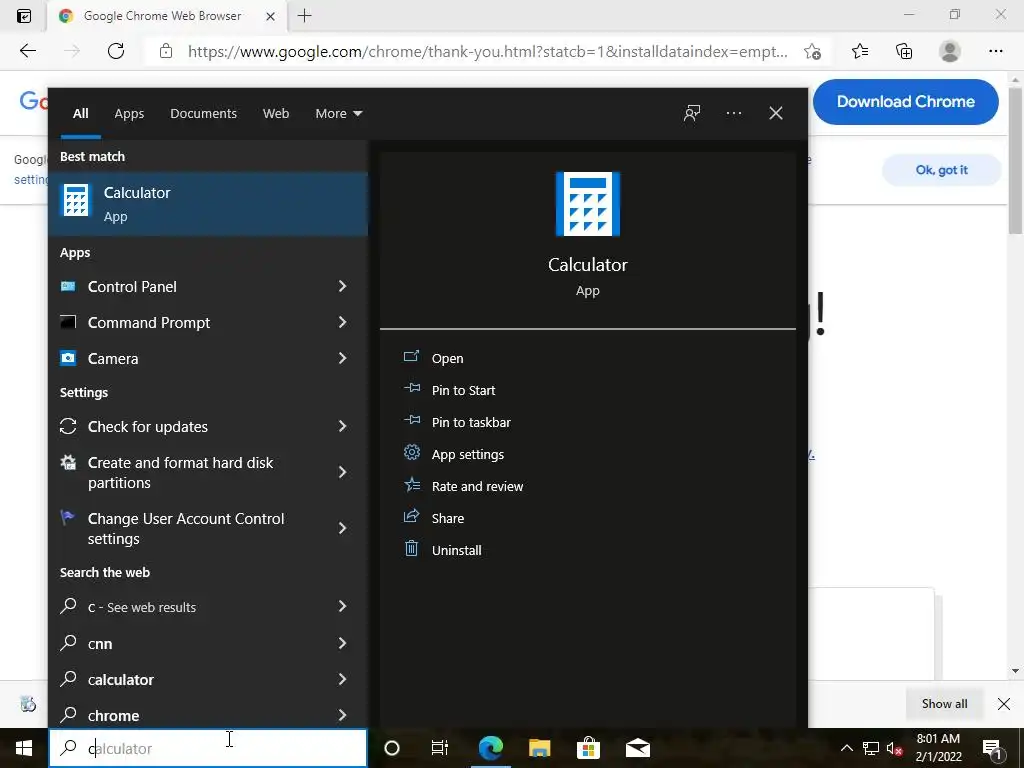Switch to the Apps search tab
Viewport: 1024px width, 768px height.
129,114
